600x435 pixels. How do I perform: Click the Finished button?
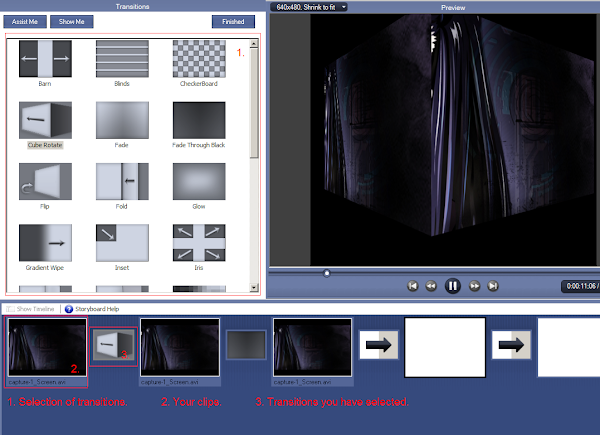pyautogui.click(x=233, y=22)
